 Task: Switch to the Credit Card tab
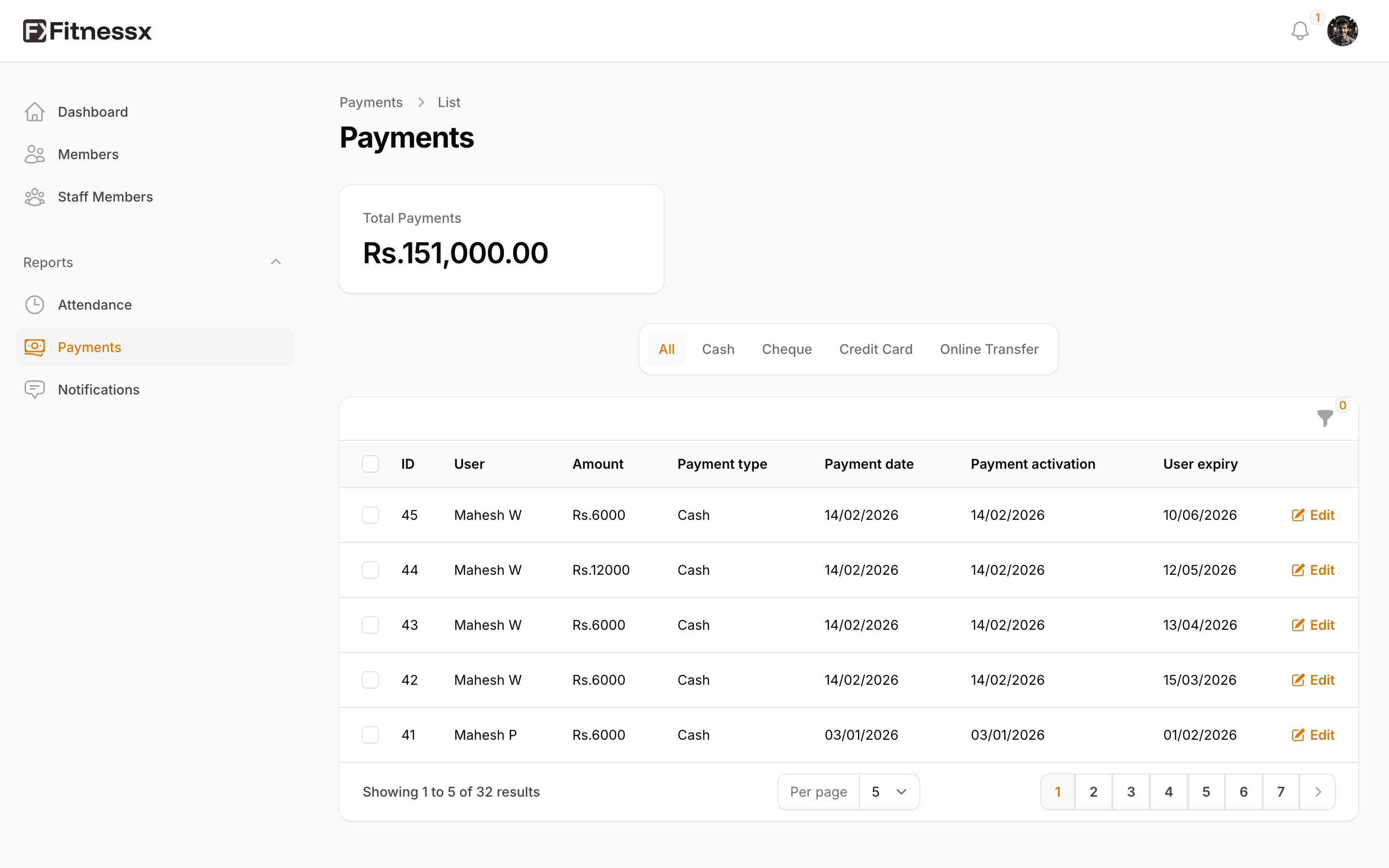coord(875,349)
